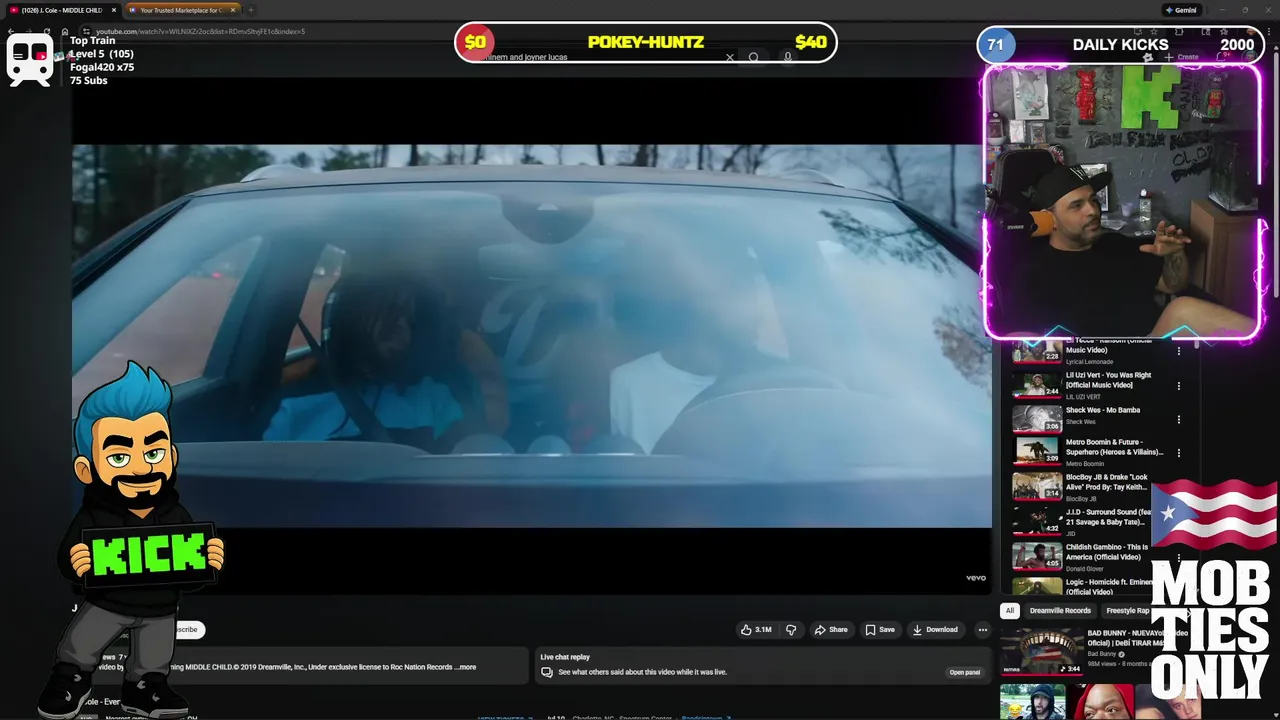The image size is (1280, 720).
Task: Click the vevo watermark in the player
Action: 975,577
